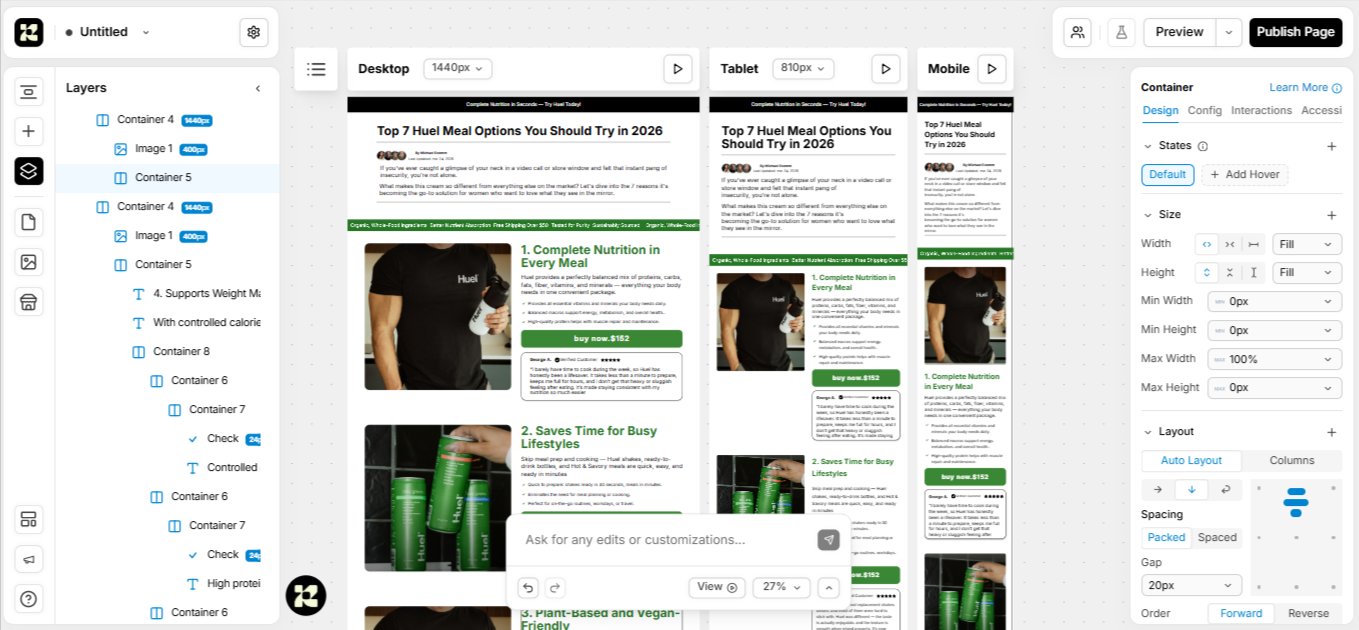Set Height to the first fit-mode icon
The height and width of the screenshot is (630, 1359).
(x=1206, y=272)
